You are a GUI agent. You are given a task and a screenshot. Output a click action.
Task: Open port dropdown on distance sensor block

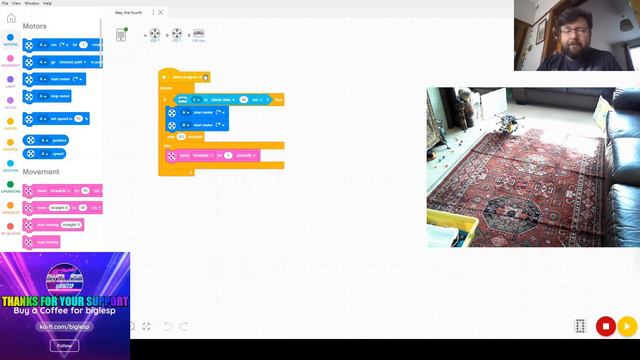[196, 100]
